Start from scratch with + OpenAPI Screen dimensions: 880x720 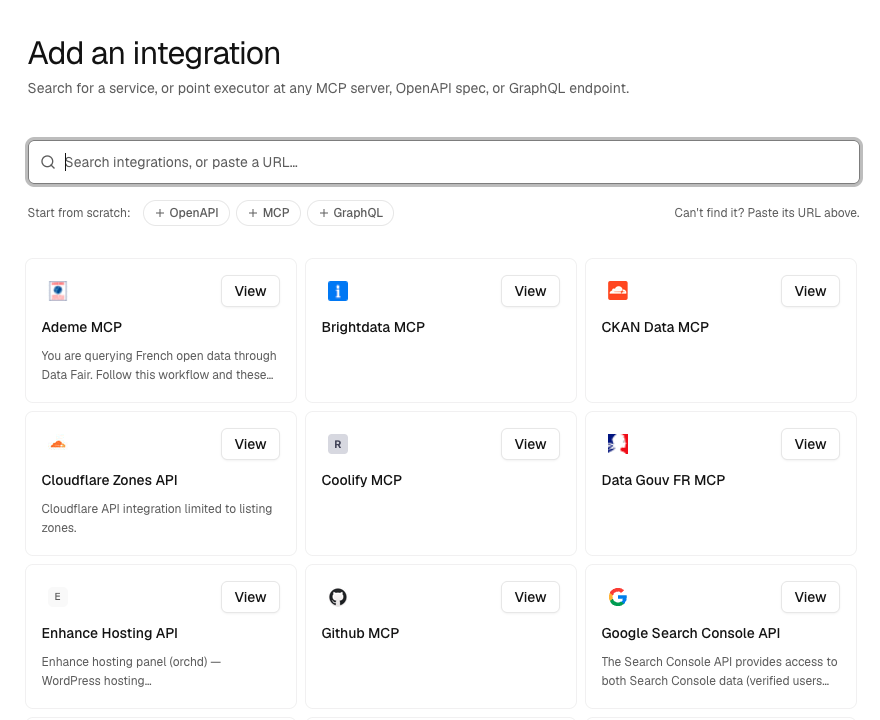point(186,213)
